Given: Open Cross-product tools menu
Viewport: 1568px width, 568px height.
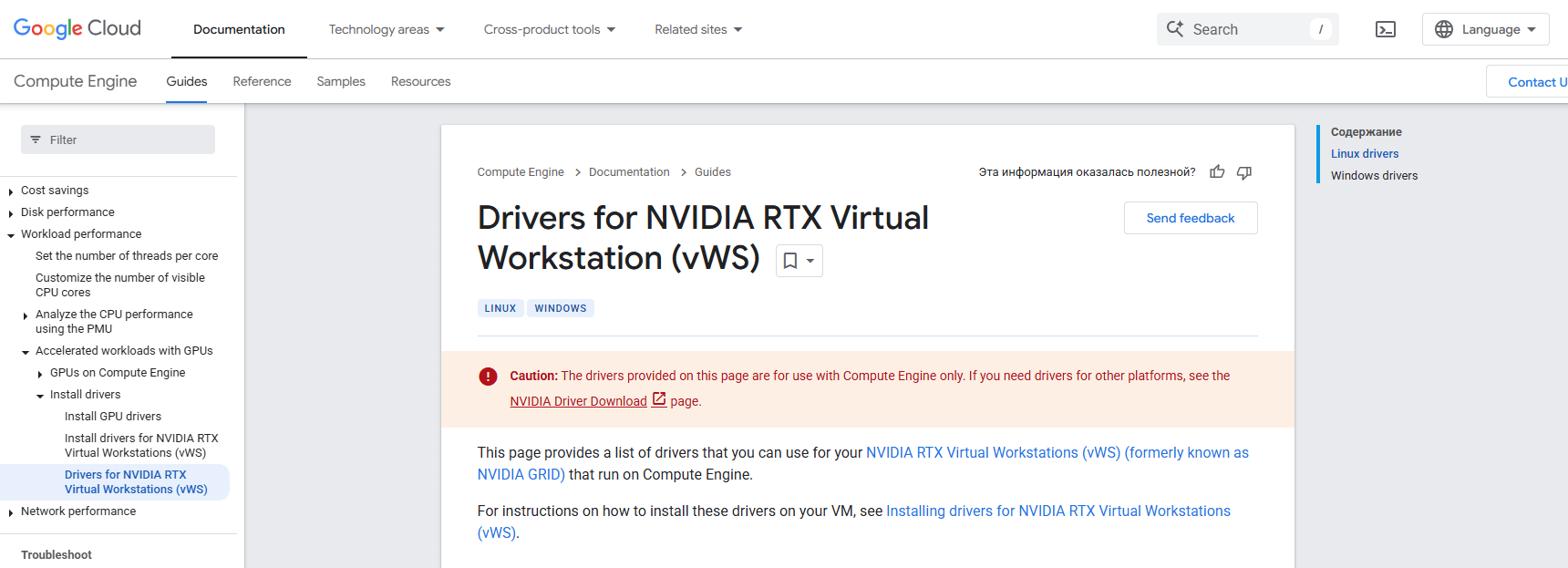Looking at the screenshot, I should coord(550,29).
